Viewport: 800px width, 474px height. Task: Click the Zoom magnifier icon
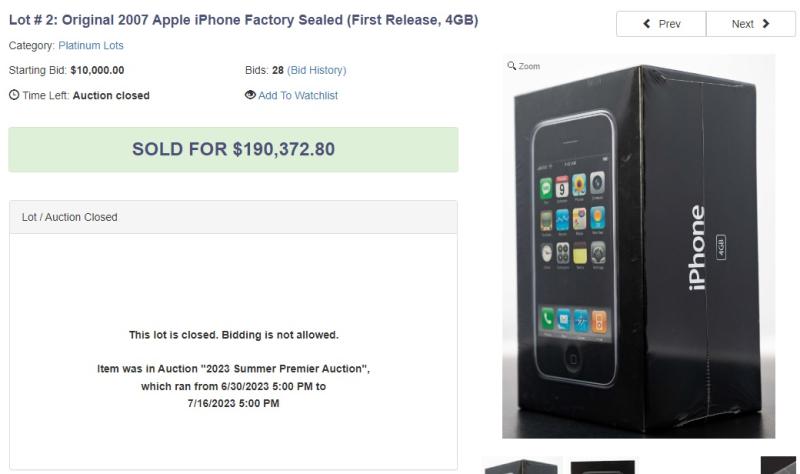(512, 66)
